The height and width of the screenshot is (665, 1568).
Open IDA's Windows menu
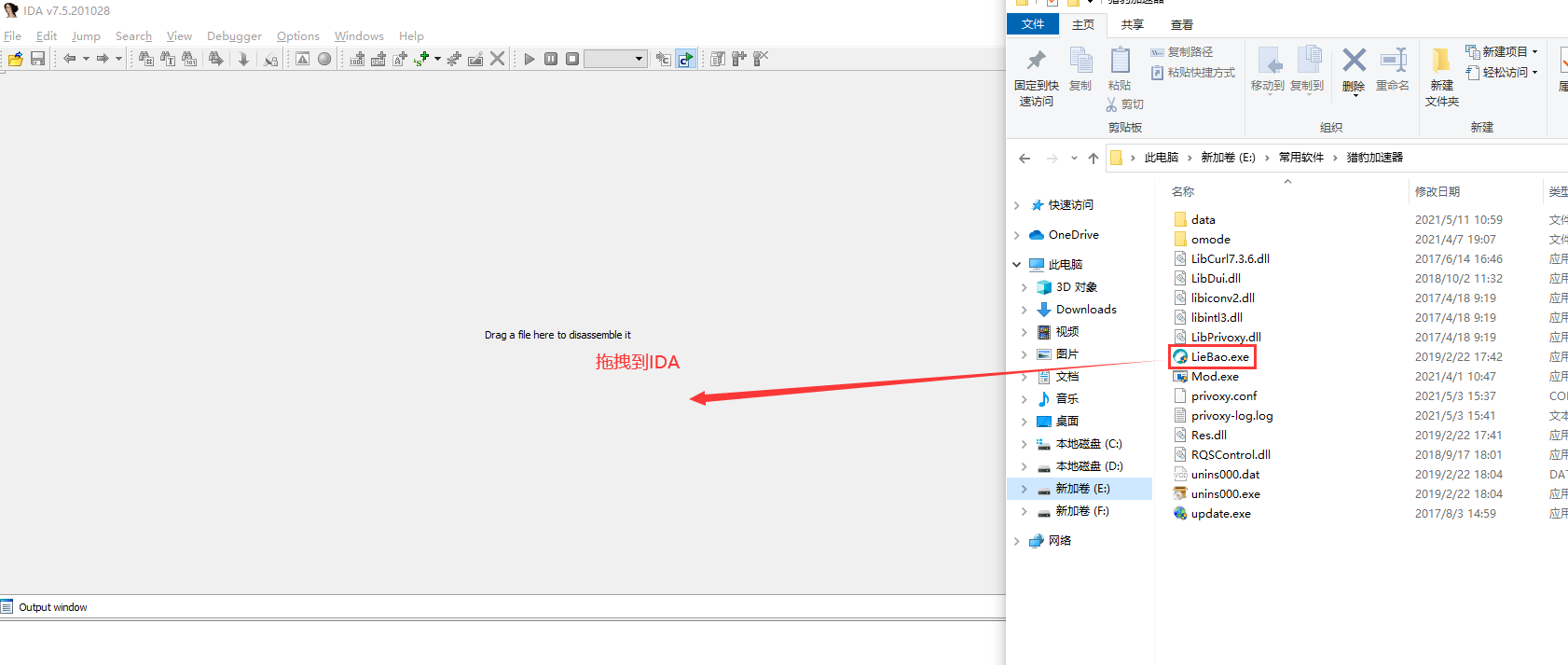pyautogui.click(x=359, y=35)
